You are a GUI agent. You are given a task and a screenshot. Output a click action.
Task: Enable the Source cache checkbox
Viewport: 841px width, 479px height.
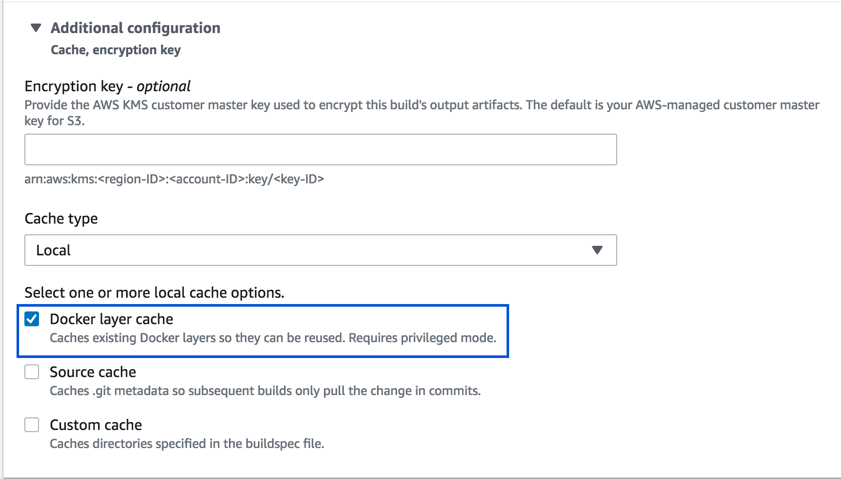pos(32,372)
